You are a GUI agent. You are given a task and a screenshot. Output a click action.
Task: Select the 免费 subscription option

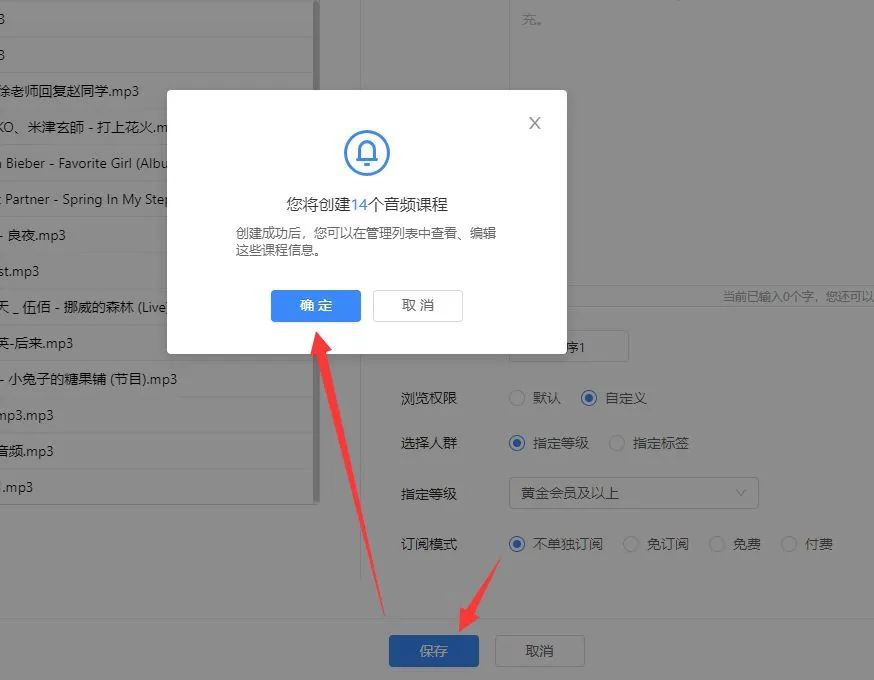coord(717,544)
